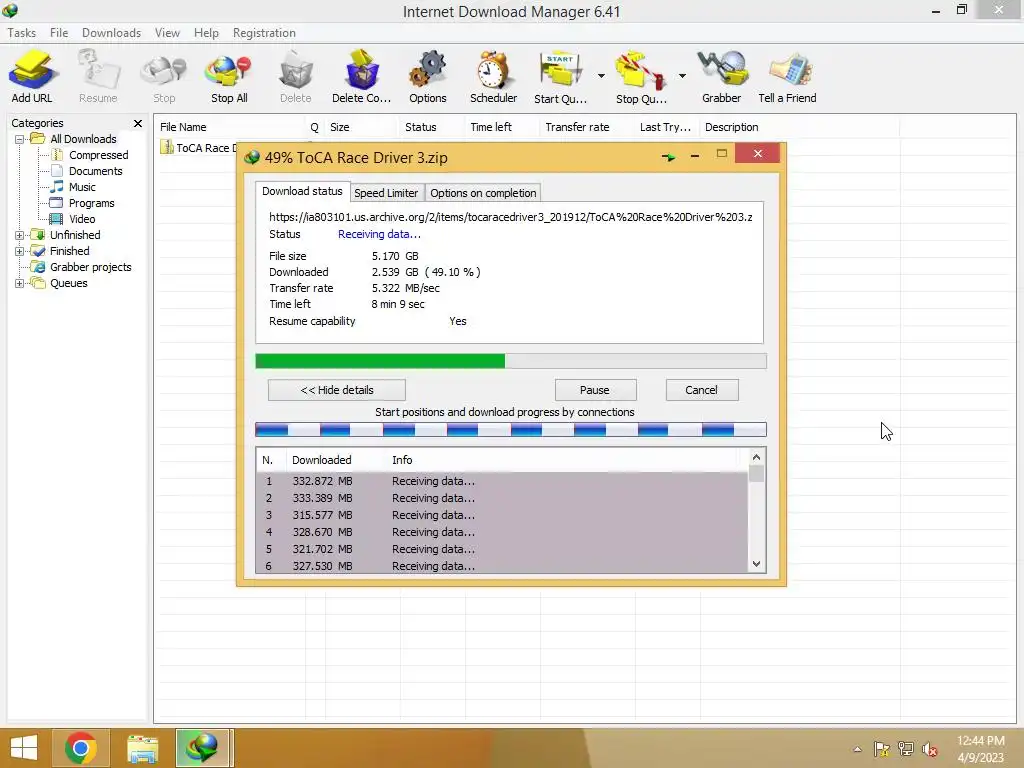Click the muted volume tray icon
1024x768 pixels.
(x=929, y=749)
